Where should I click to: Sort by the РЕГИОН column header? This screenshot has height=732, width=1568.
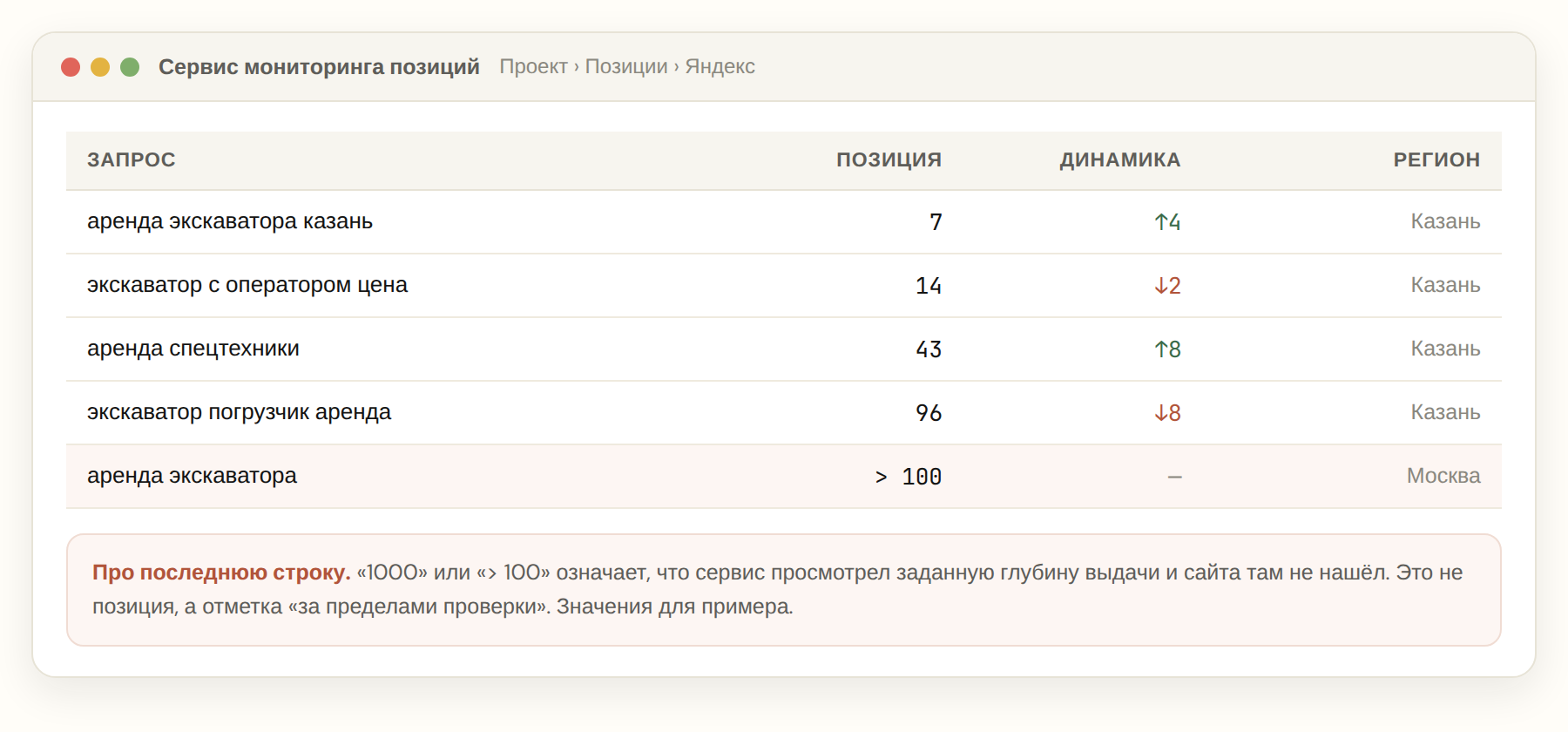pos(1436,160)
